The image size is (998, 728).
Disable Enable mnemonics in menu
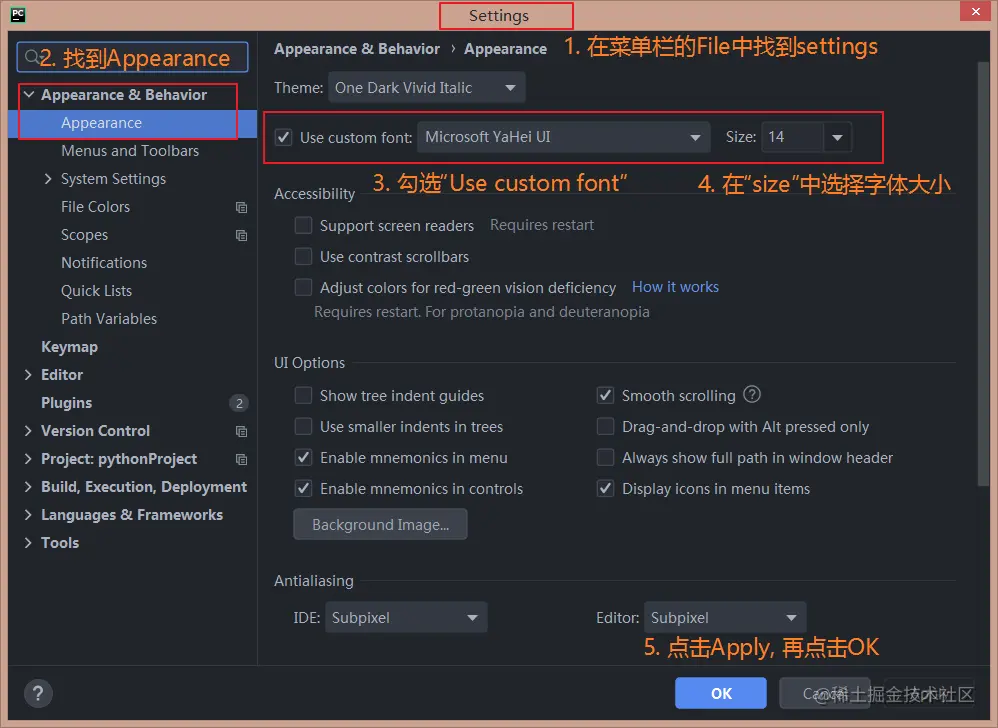click(x=304, y=458)
